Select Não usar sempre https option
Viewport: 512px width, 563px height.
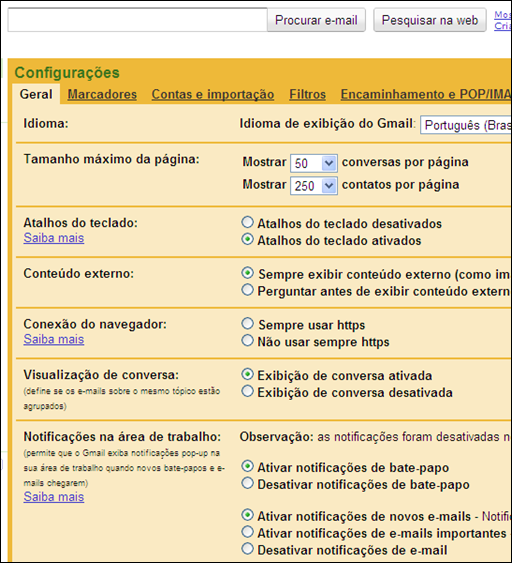247,340
